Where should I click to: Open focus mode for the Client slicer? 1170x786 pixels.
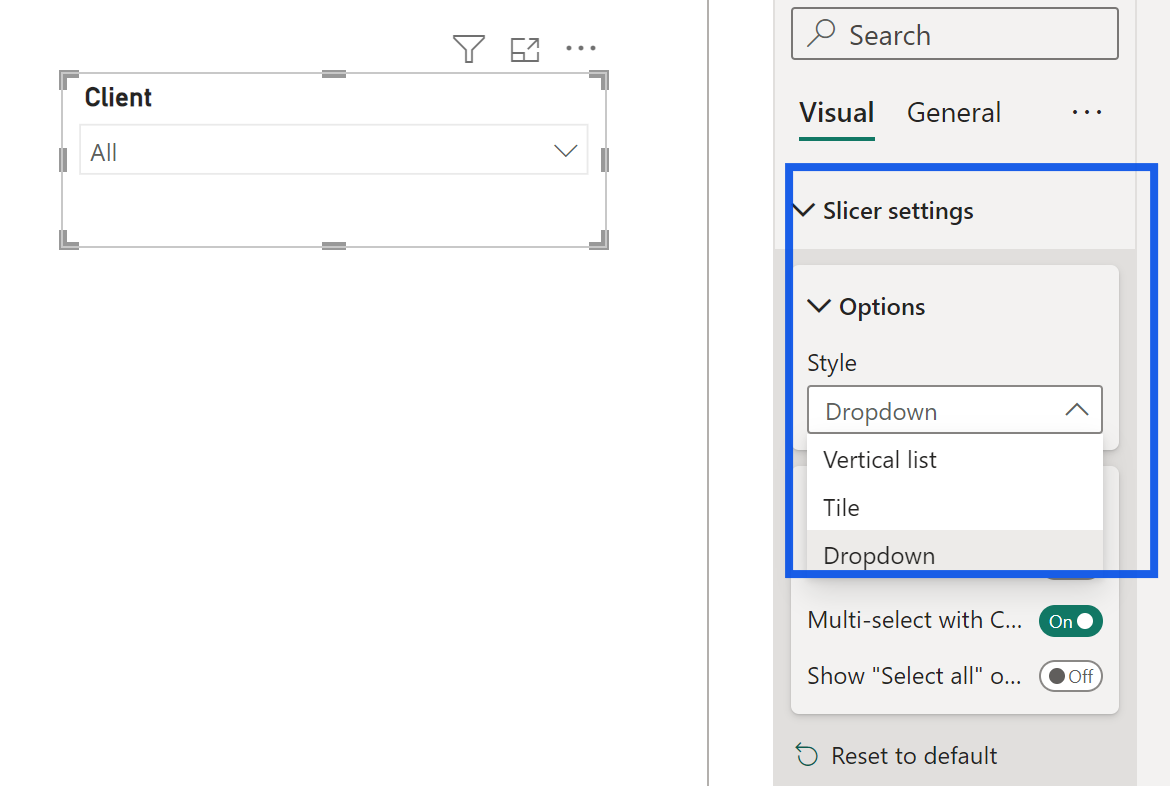point(525,49)
